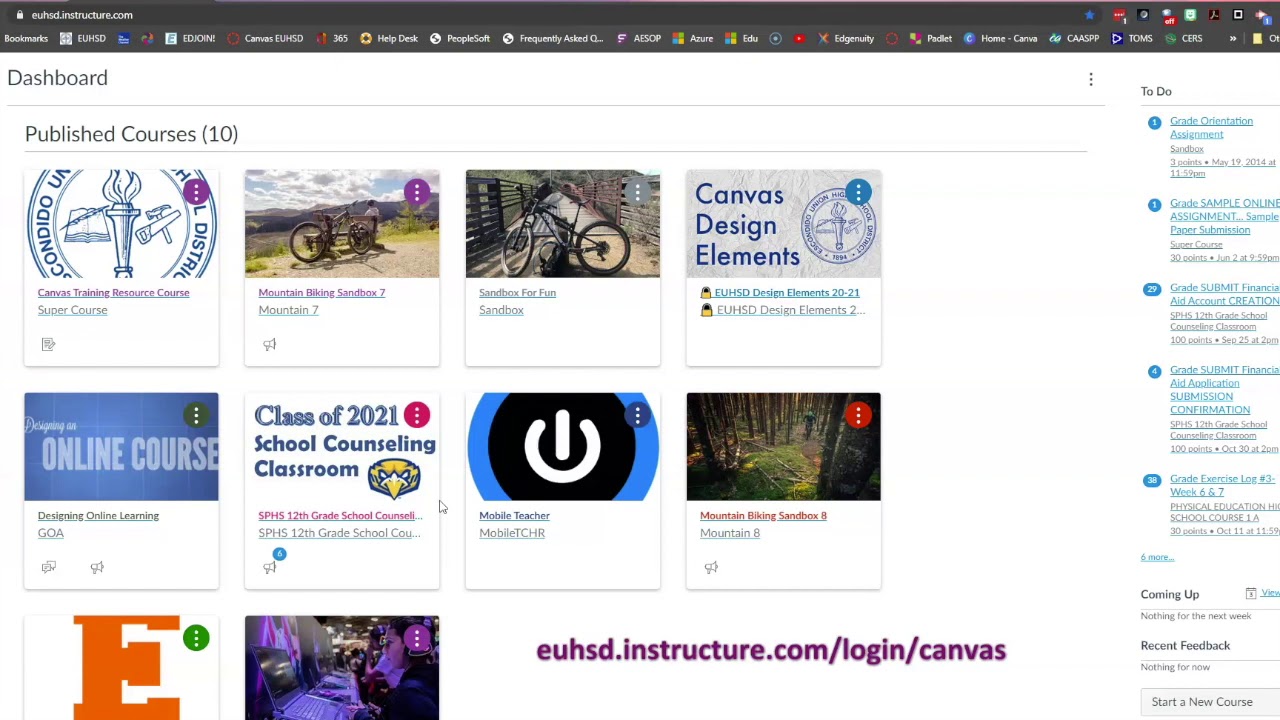Screen dimensions: 1280x720
Task: Open Sandbox For Fun course link
Action: (517, 293)
